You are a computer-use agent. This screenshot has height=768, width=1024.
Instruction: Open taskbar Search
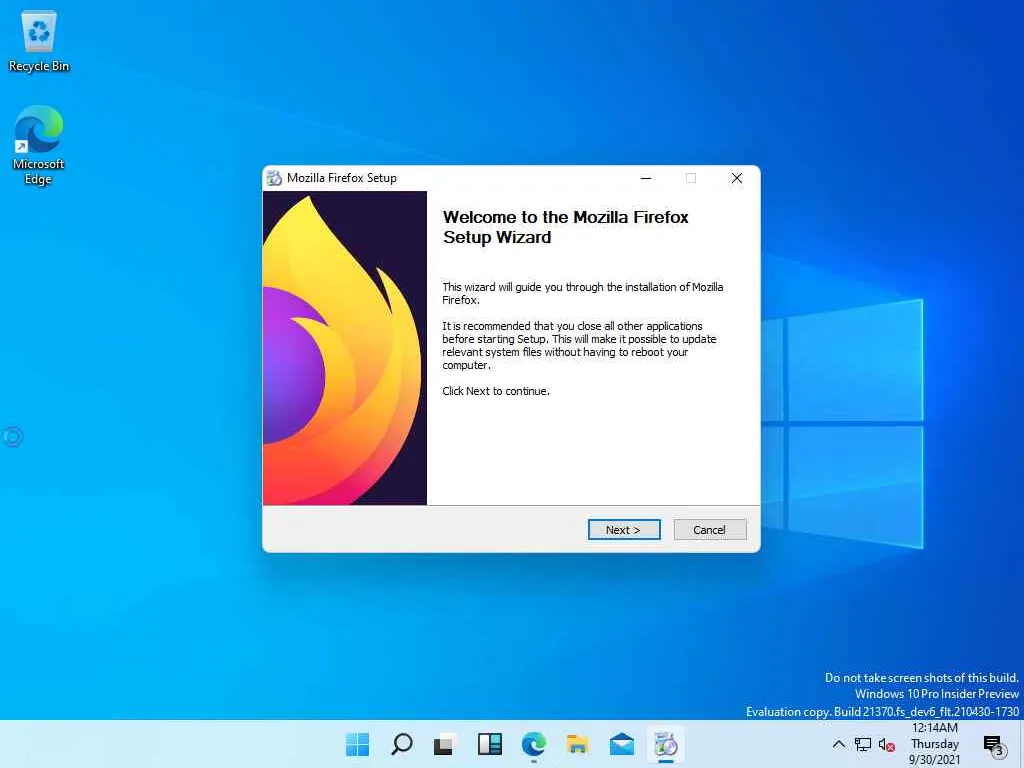click(401, 744)
